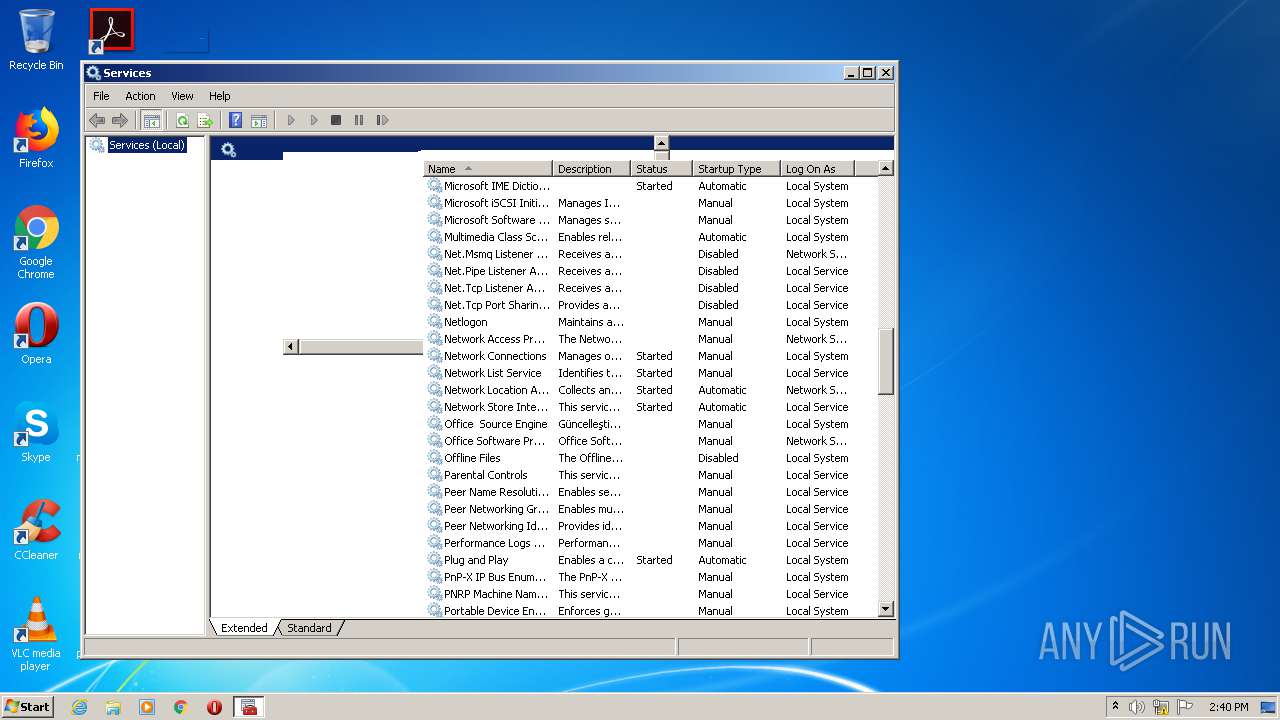Sort services by Name column header
Screen dimensions: 1280x720
(488, 169)
